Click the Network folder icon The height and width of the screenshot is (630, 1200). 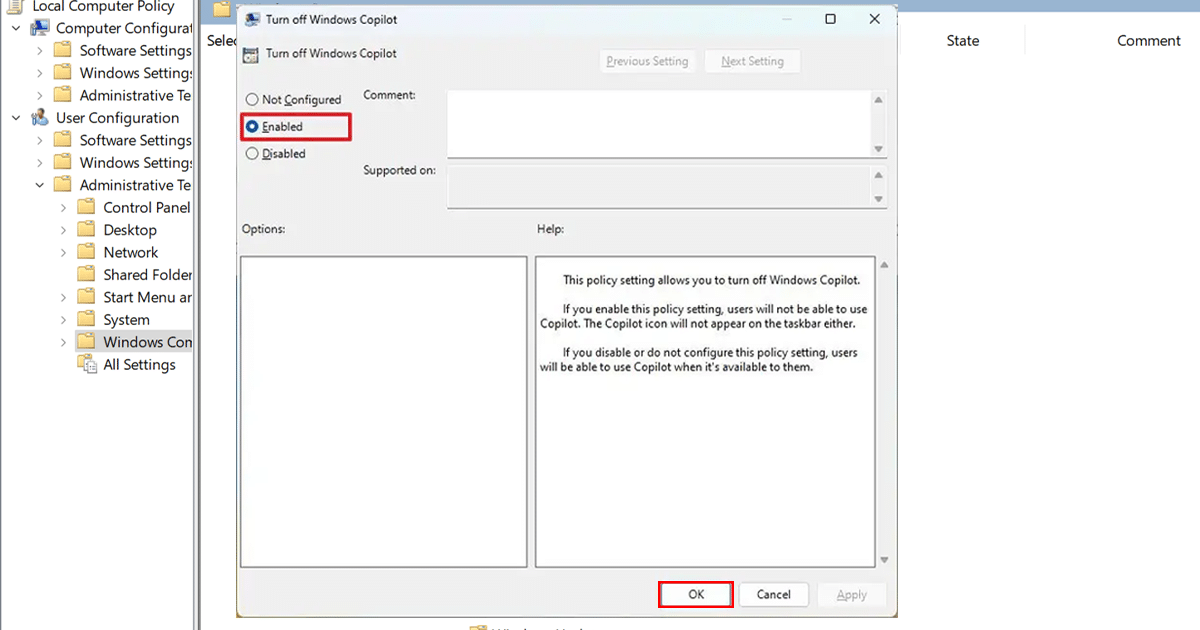[x=87, y=252]
